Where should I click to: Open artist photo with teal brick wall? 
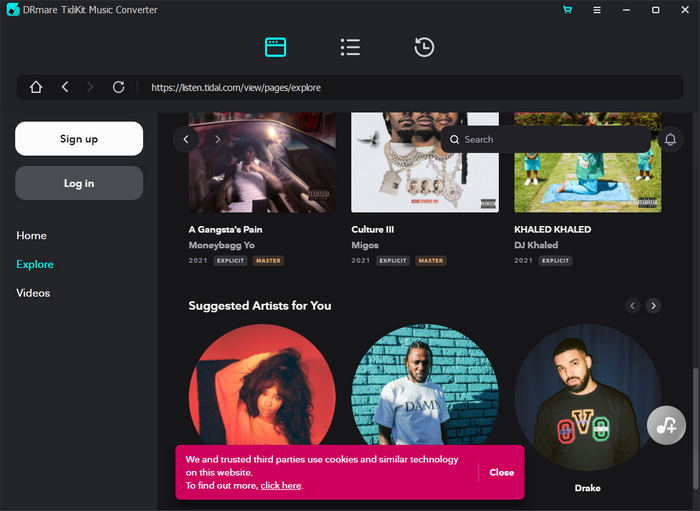tap(425, 384)
